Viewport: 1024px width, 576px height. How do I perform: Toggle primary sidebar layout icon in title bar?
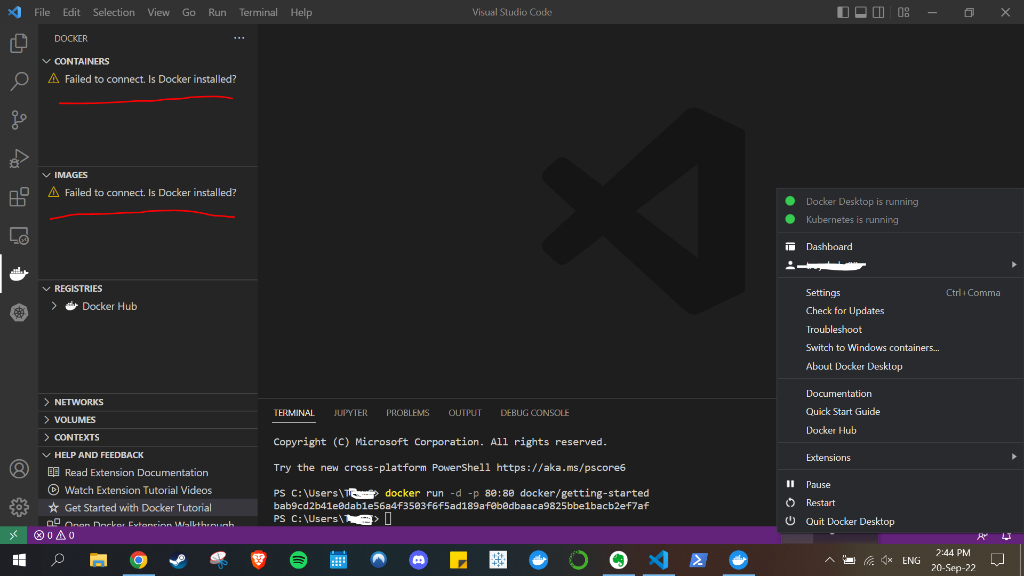[843, 12]
